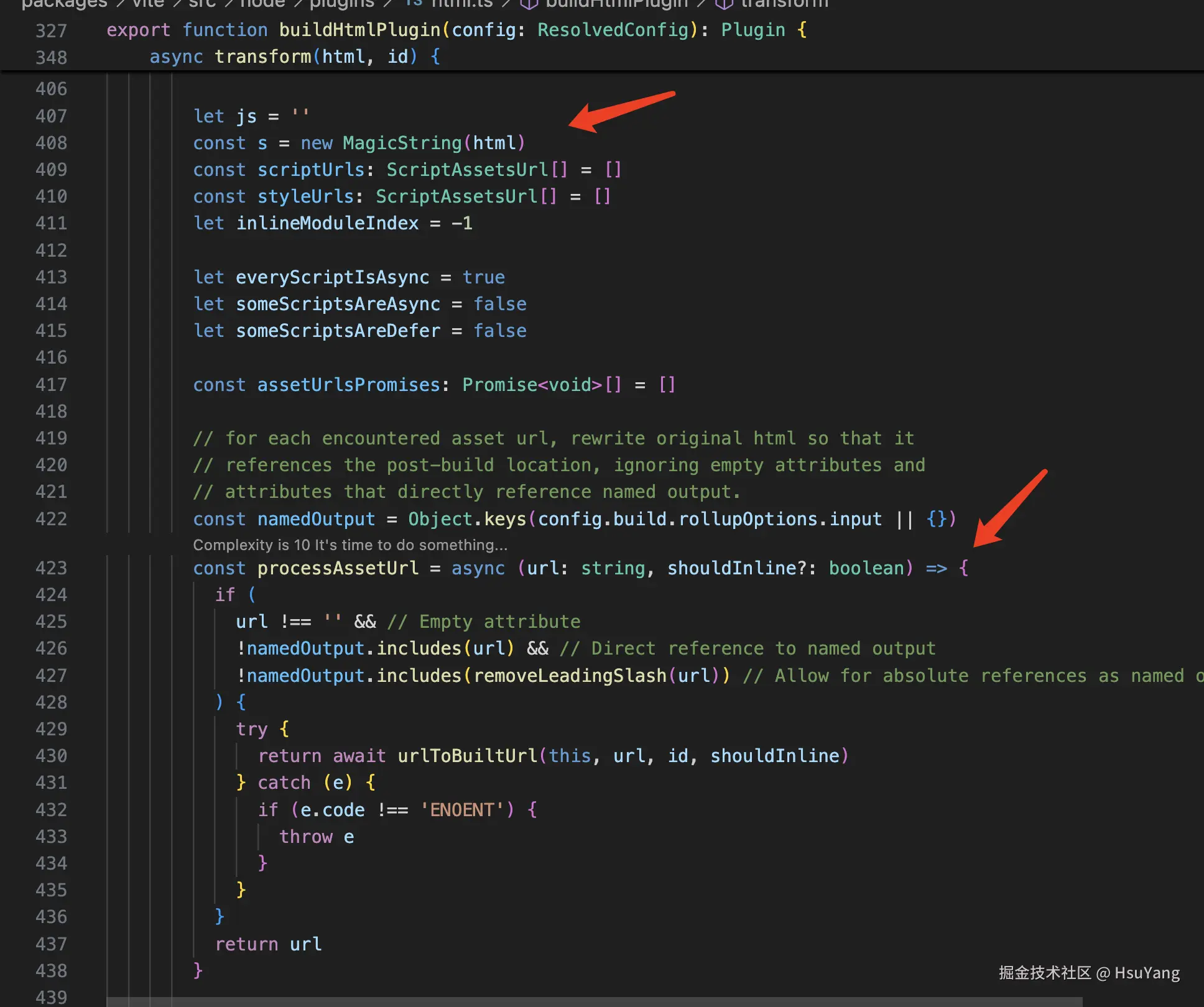Click the transform method icon in breadcrumb
Image resolution: width=1204 pixels, height=1007 pixels.
click(724, 4)
